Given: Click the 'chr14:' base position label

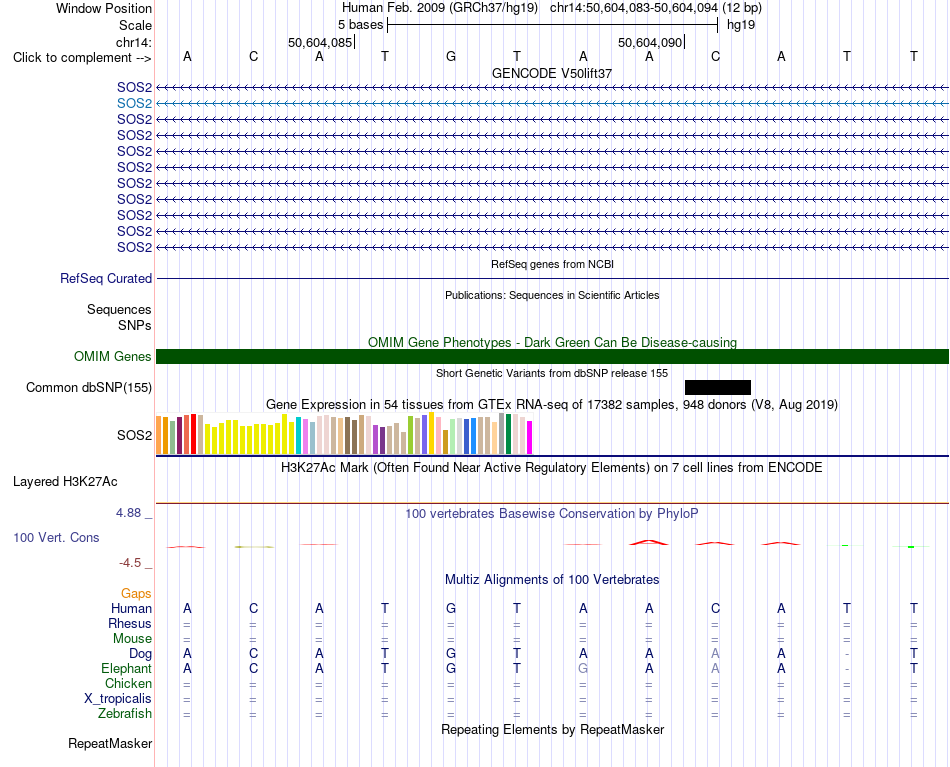Looking at the screenshot, I should [134, 42].
